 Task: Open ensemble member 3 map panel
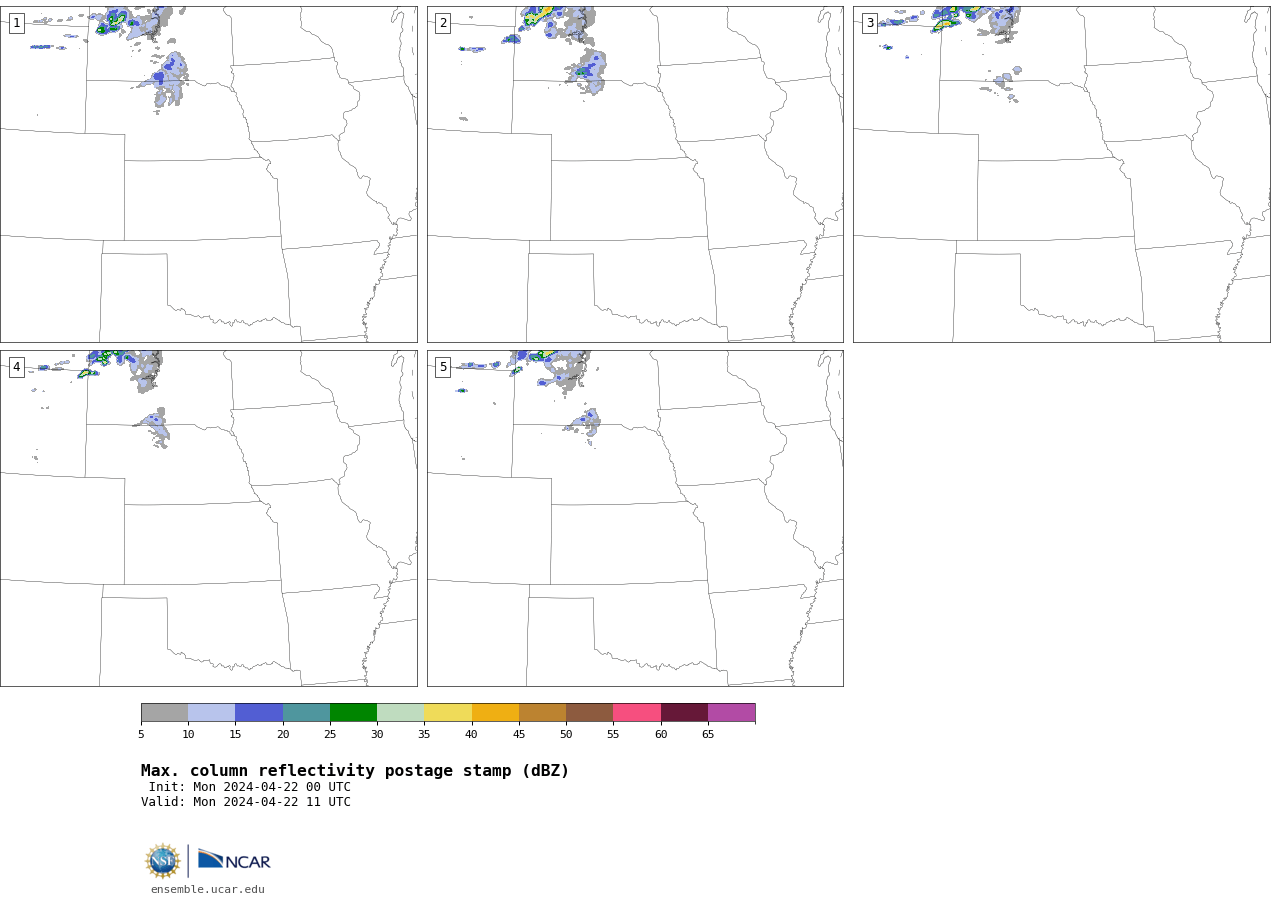pos(1061,174)
